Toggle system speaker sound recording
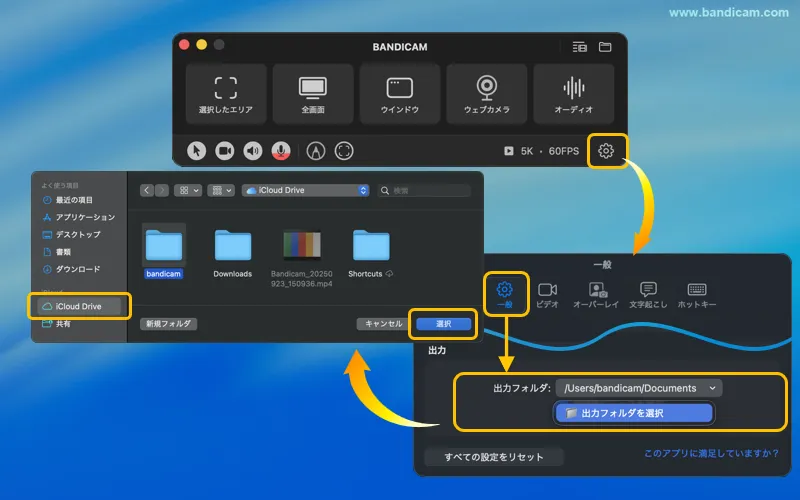800x500 pixels. 253,151
